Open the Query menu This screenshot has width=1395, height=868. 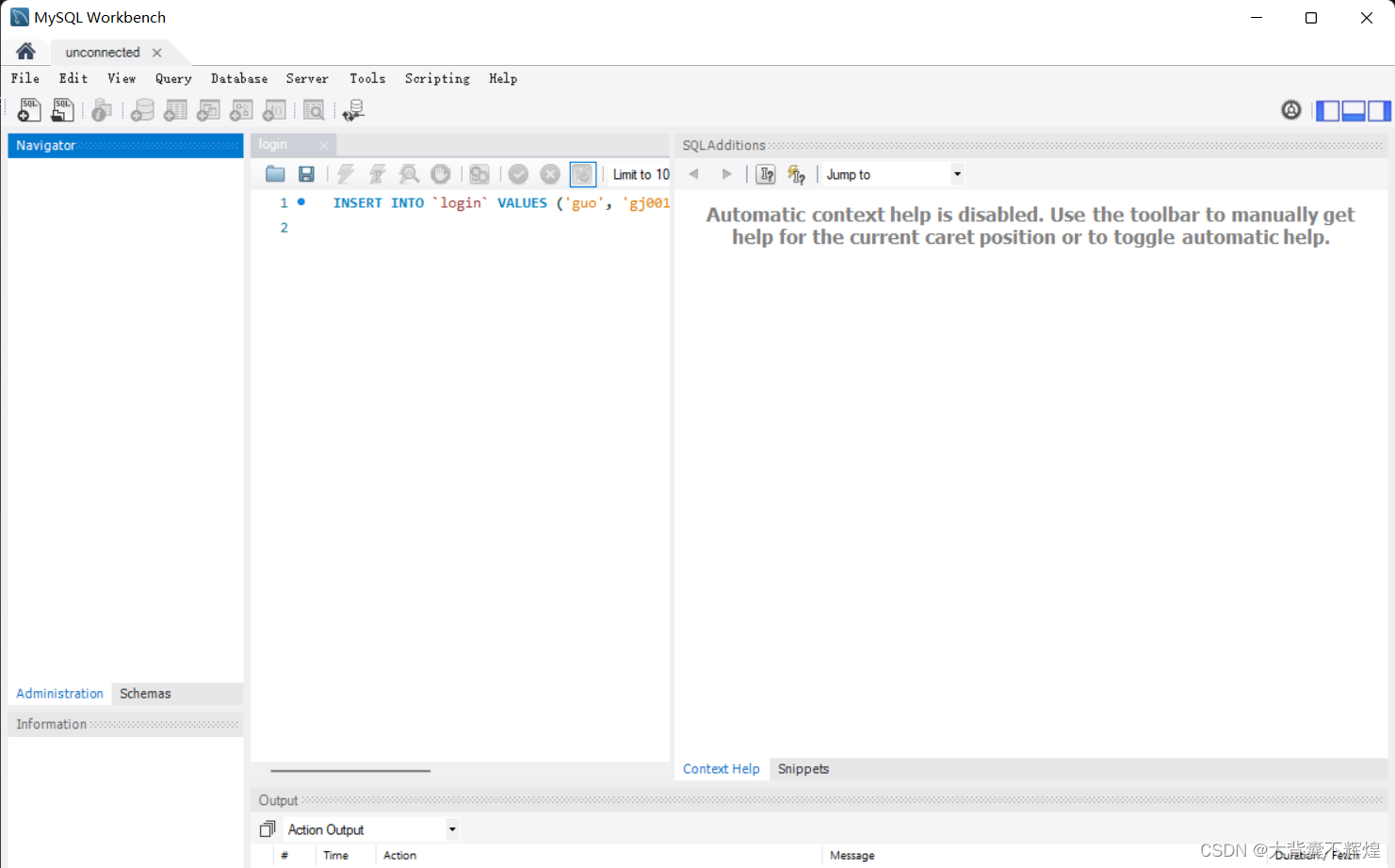click(x=173, y=78)
